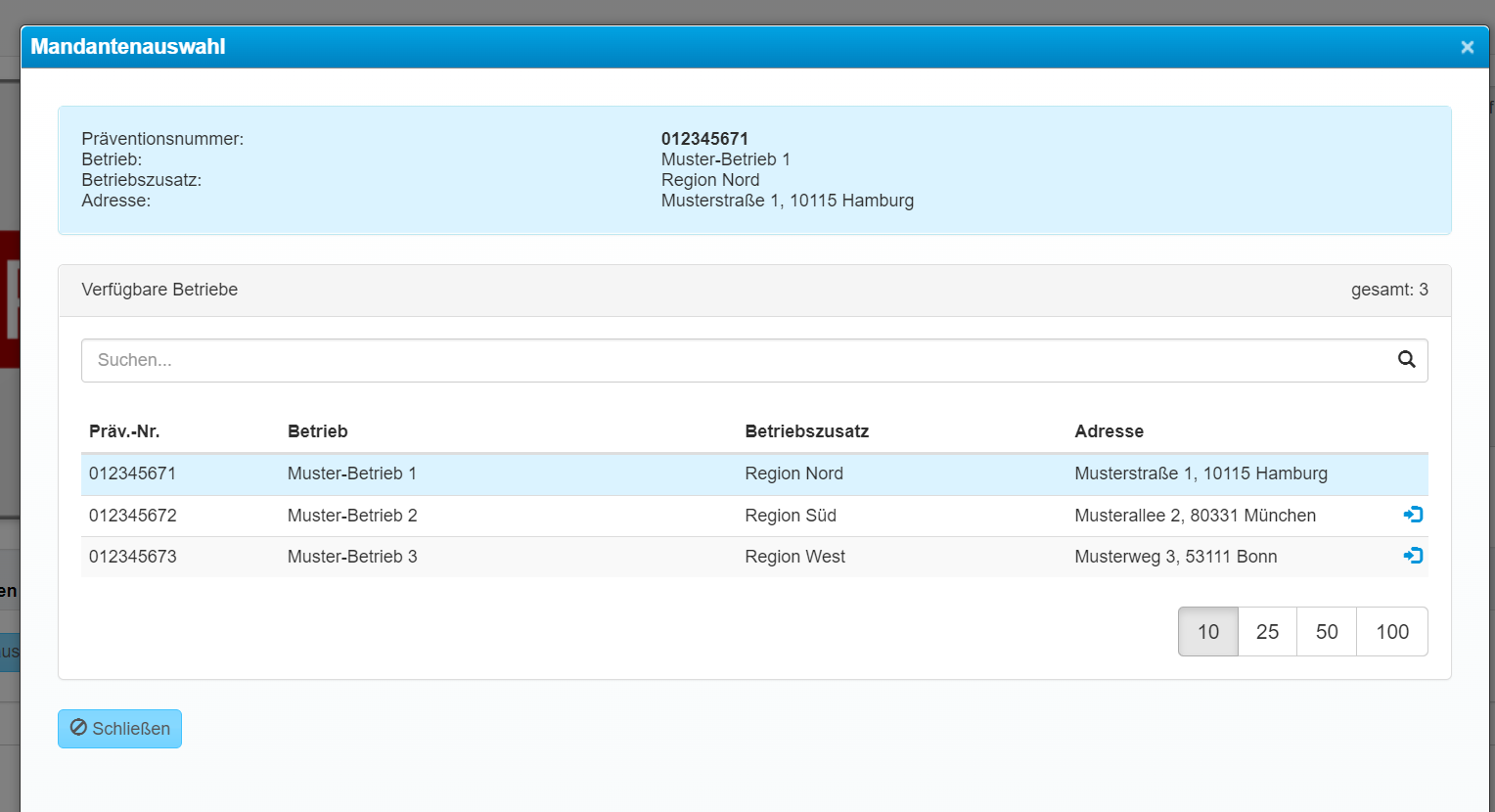Screen dimensions: 1495x812
Task: Click bold Präventionsnummer value 012345671
Action: pyautogui.click(x=704, y=139)
